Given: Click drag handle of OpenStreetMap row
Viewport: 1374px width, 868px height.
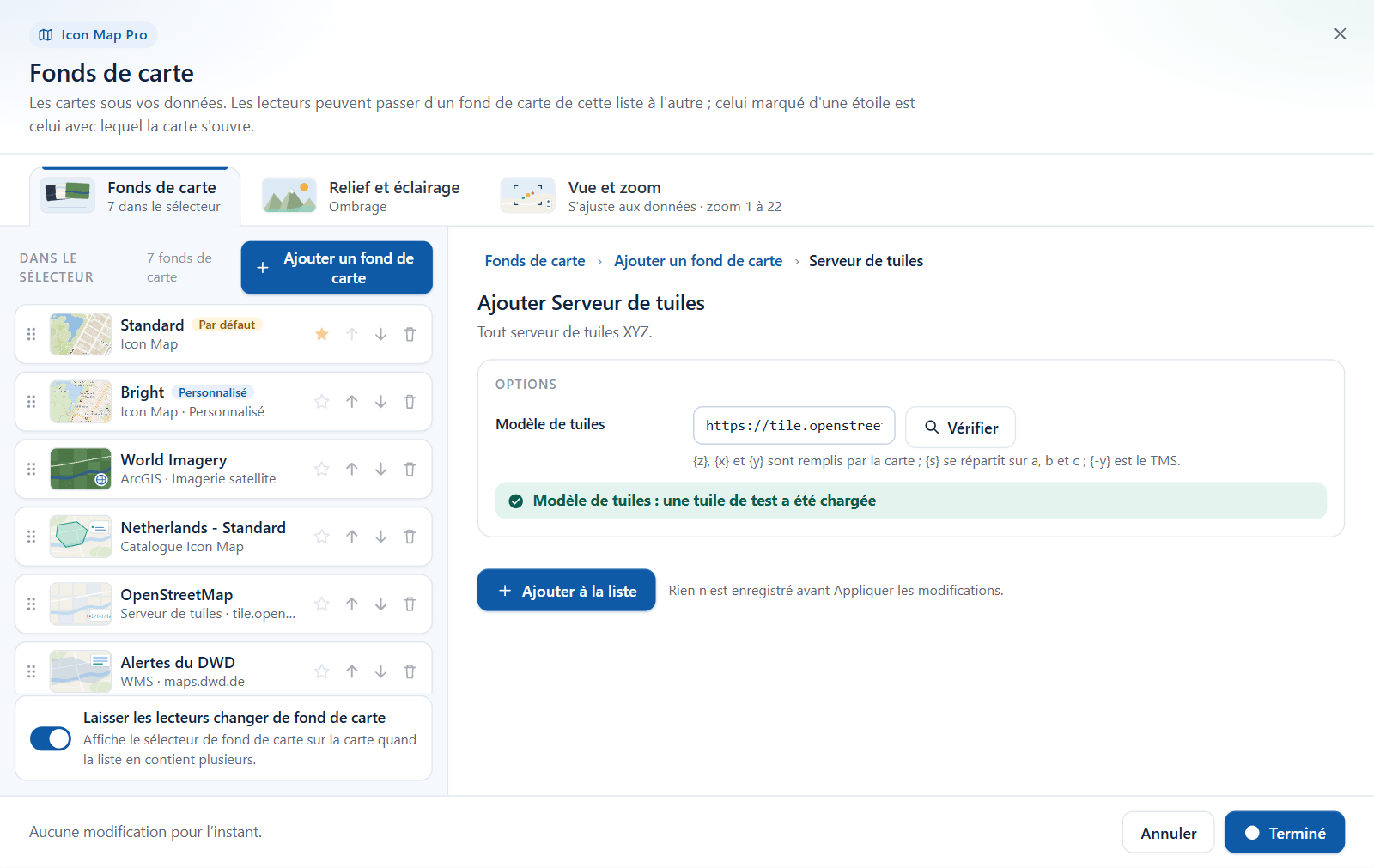Looking at the screenshot, I should [32, 604].
